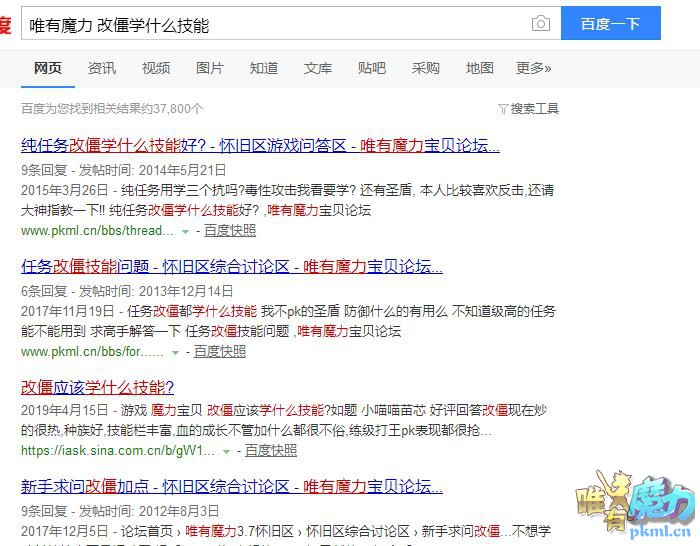Click the 百度一下 search button

click(x=610, y=24)
